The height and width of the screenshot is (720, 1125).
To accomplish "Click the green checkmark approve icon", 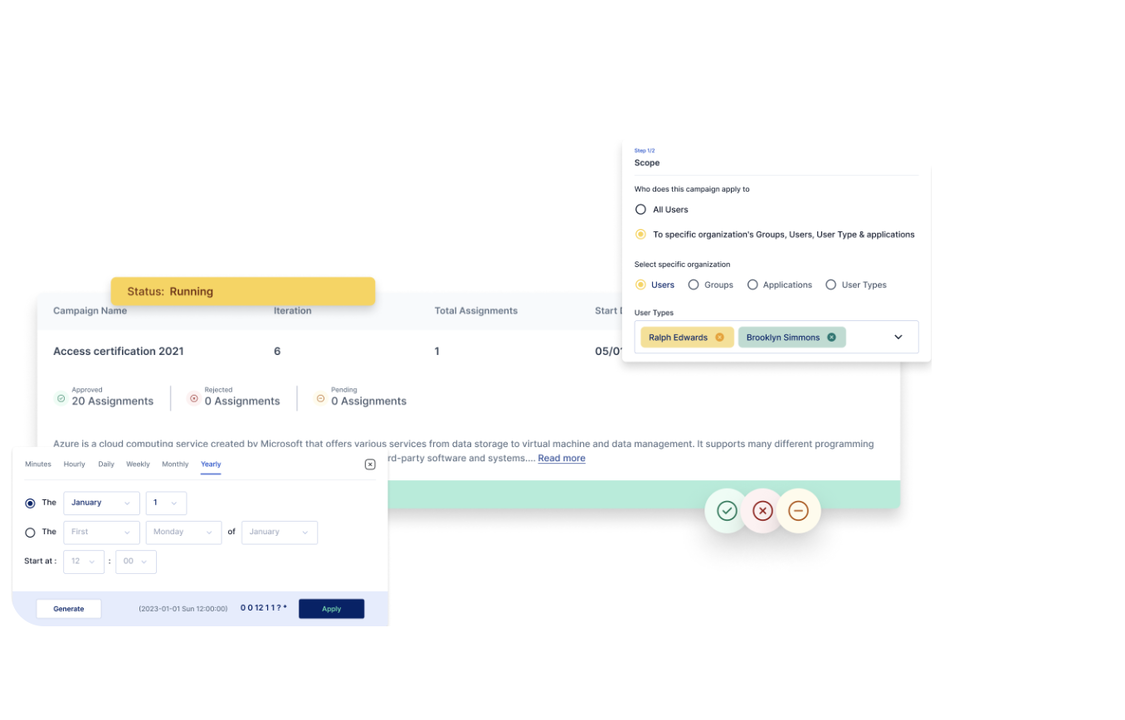I will point(727,511).
